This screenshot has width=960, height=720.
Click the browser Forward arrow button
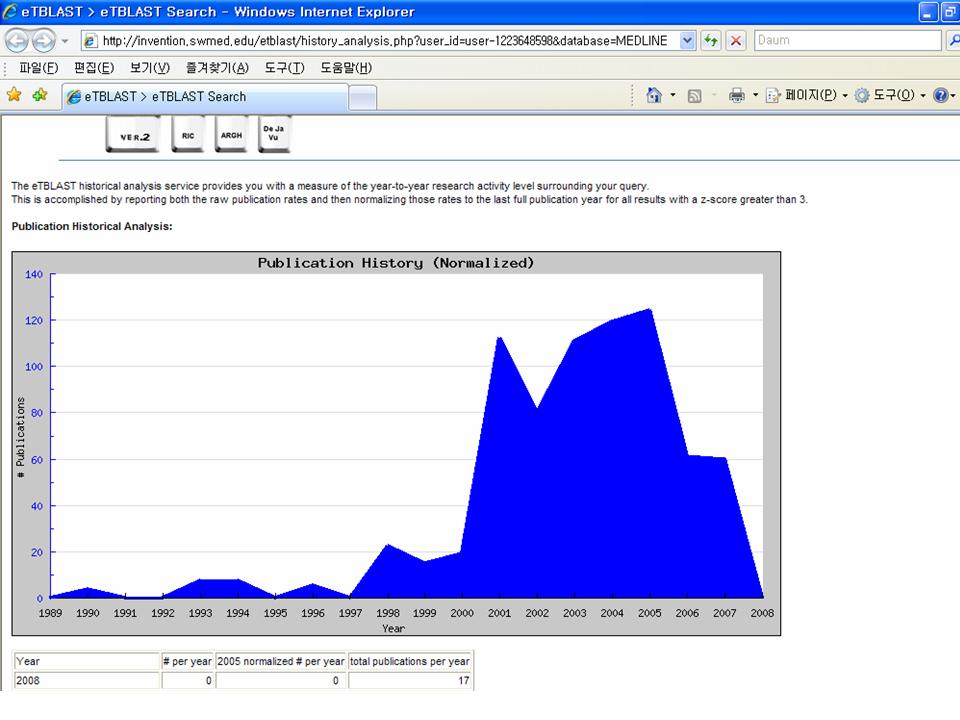coord(43,41)
